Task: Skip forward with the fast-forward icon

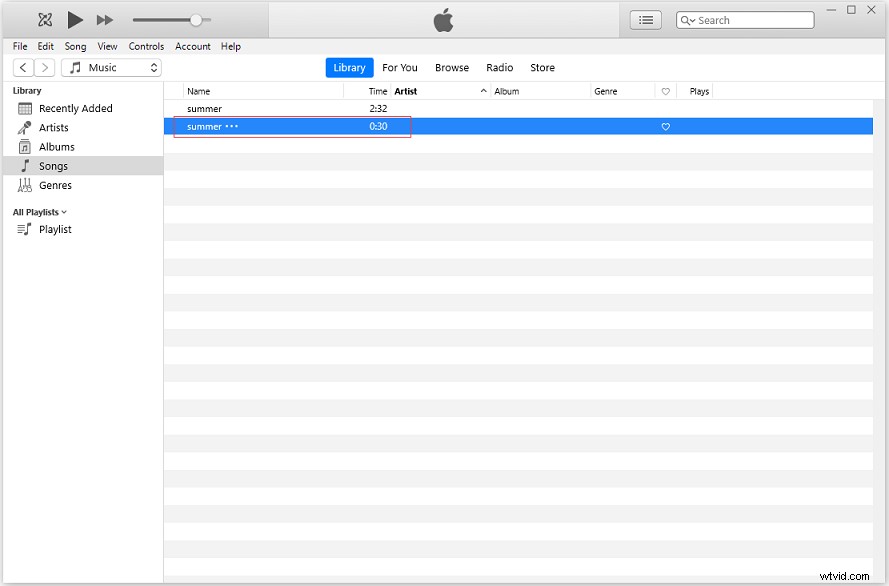Action: (x=104, y=19)
